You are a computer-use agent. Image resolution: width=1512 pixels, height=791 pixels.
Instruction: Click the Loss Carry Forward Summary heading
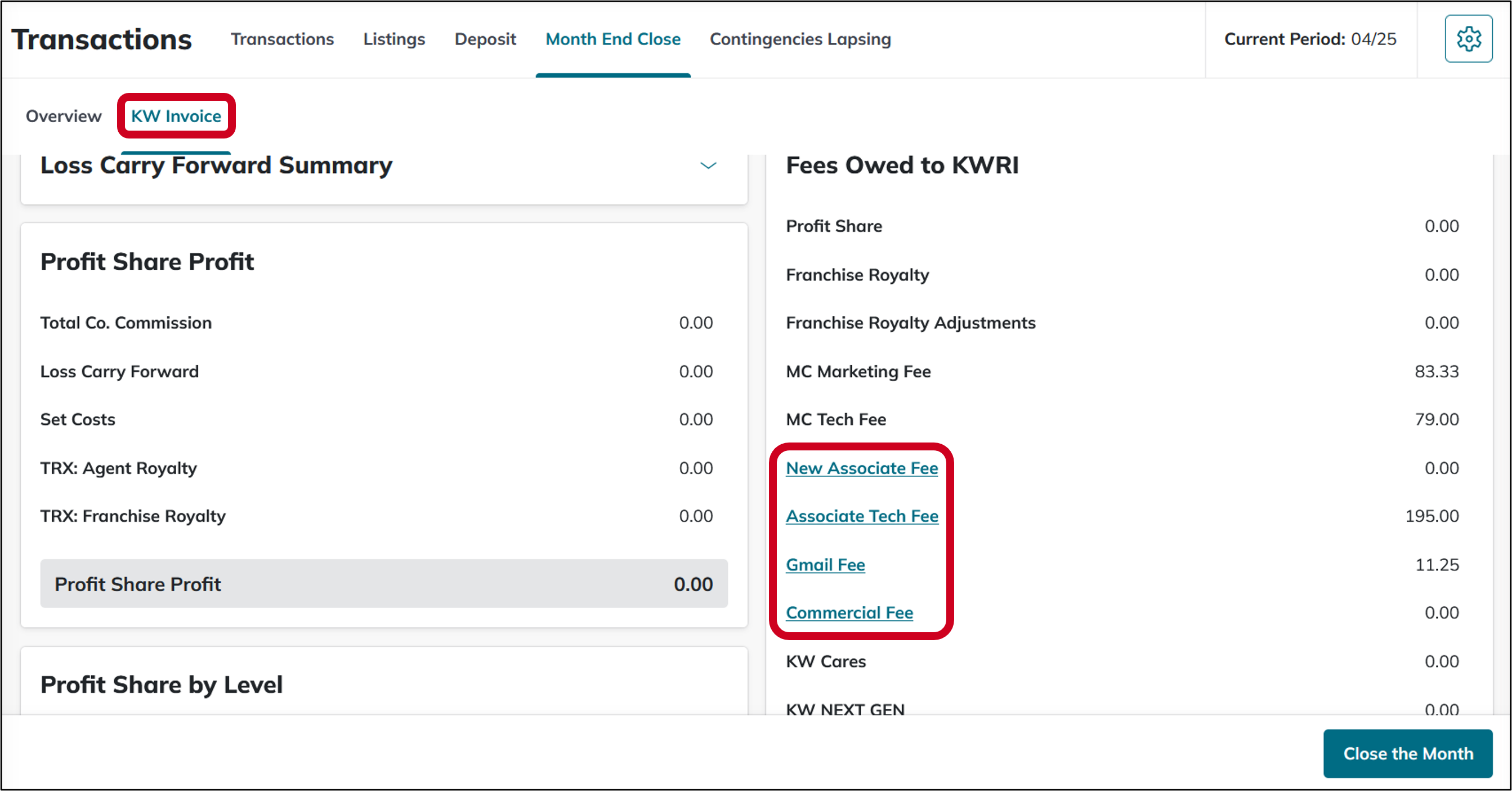click(216, 166)
